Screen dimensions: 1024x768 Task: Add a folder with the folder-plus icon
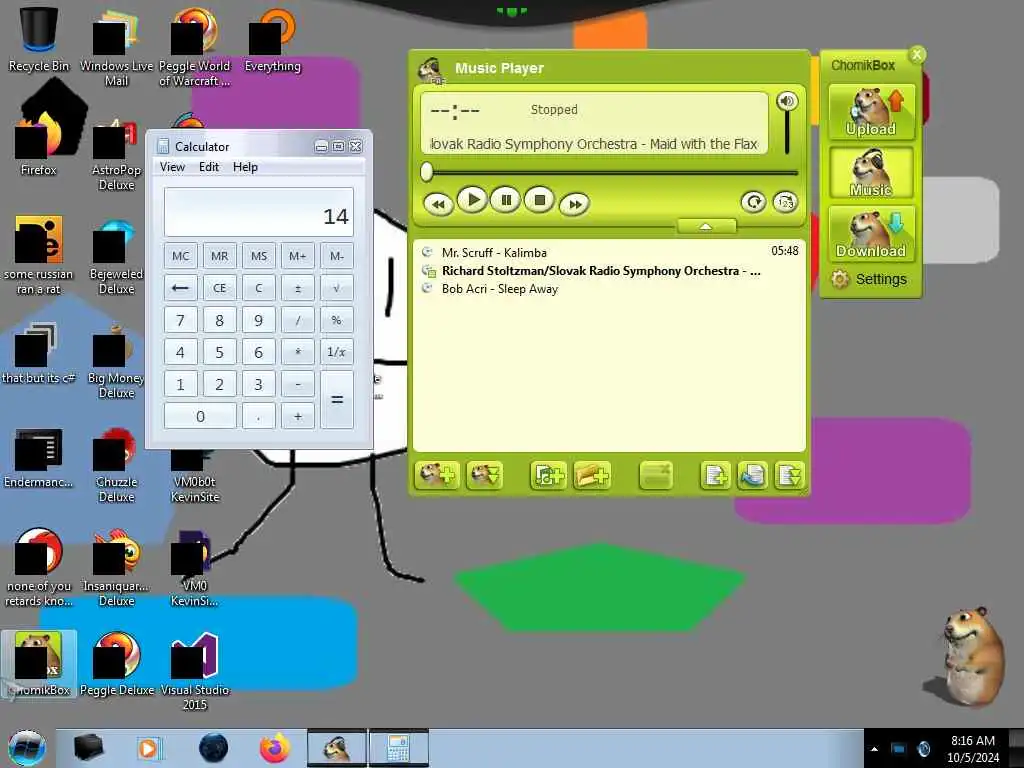click(592, 475)
